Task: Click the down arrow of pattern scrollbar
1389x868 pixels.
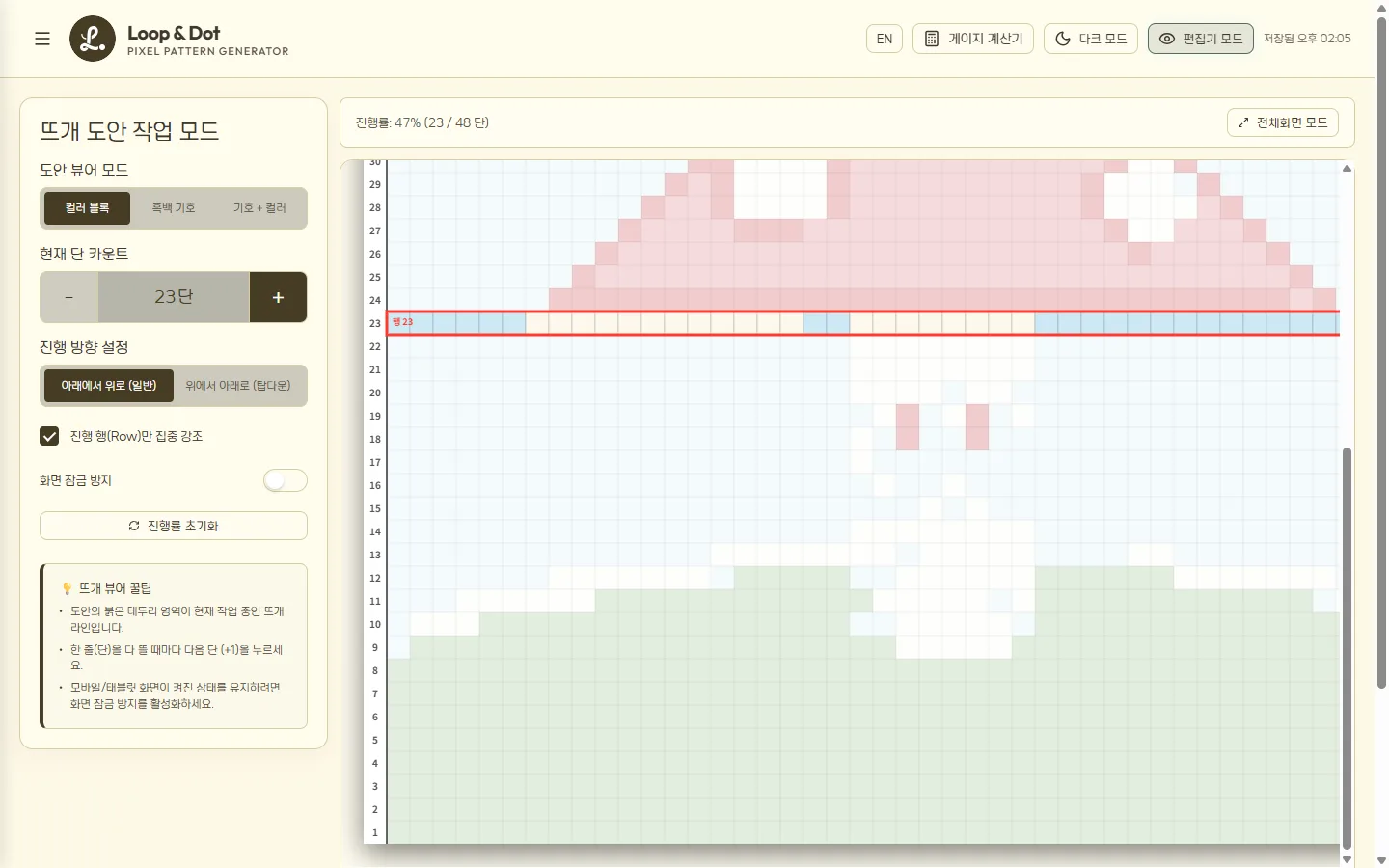Action: click(1347, 858)
